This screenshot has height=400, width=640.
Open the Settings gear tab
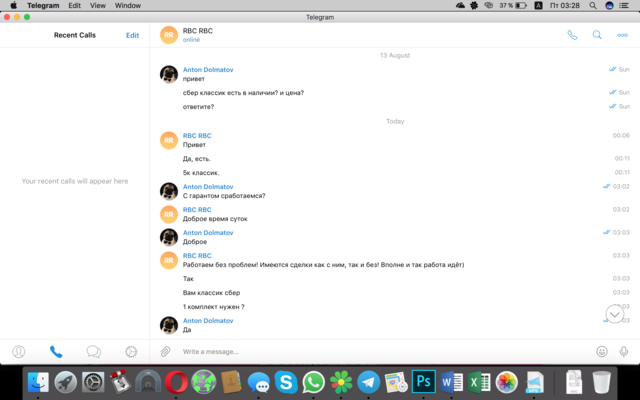click(131, 351)
